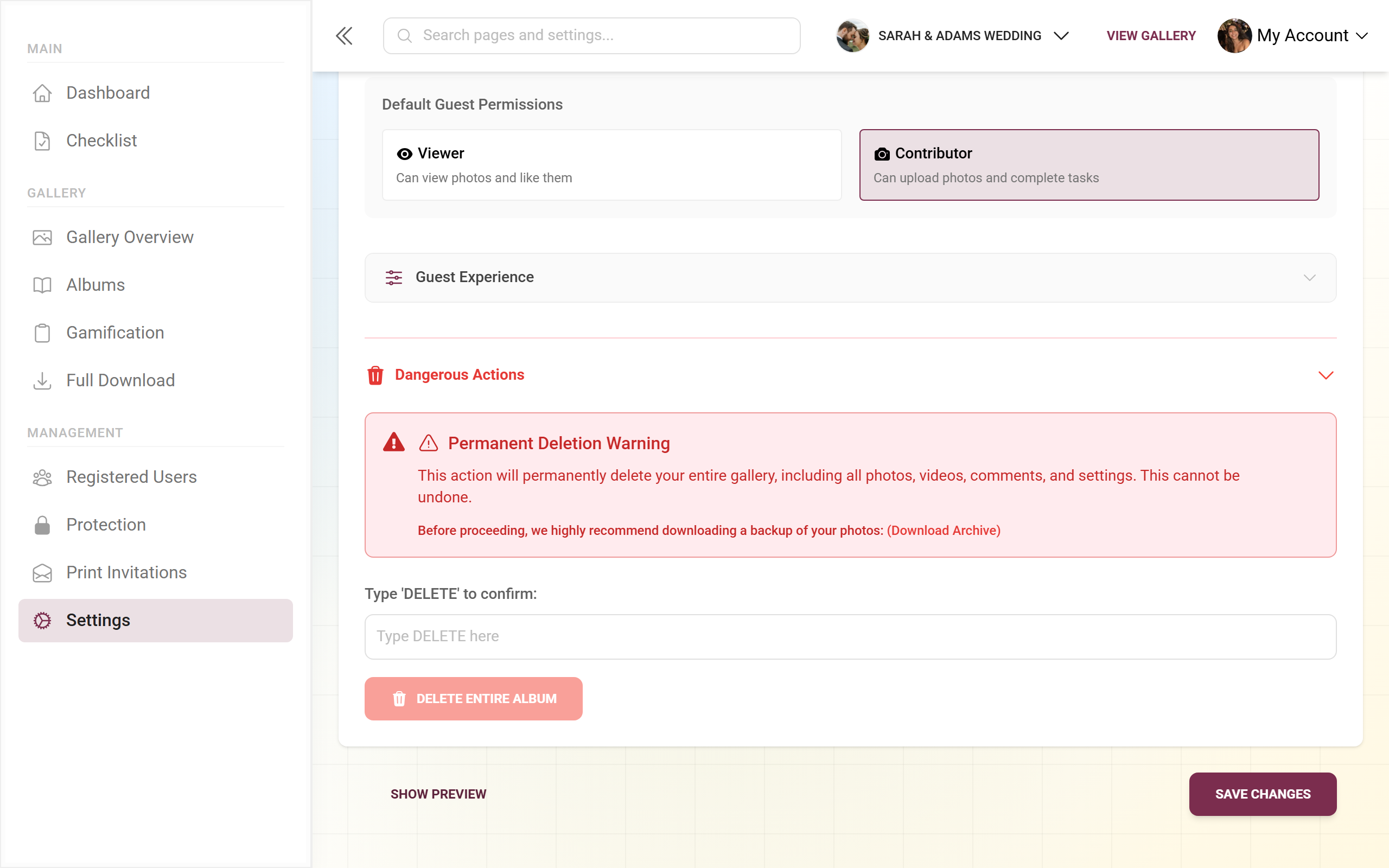Click the Albums book icon
This screenshot has height=868, width=1389.
point(42,285)
